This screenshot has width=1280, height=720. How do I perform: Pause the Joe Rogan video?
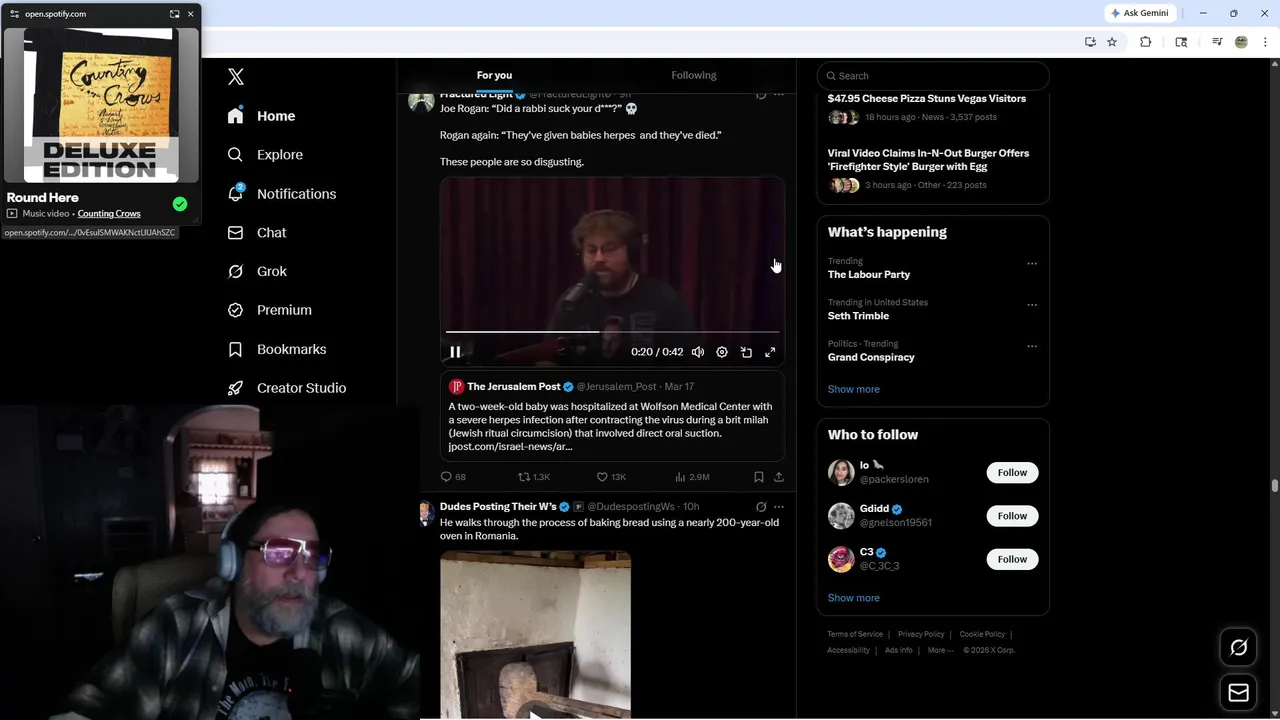455,352
